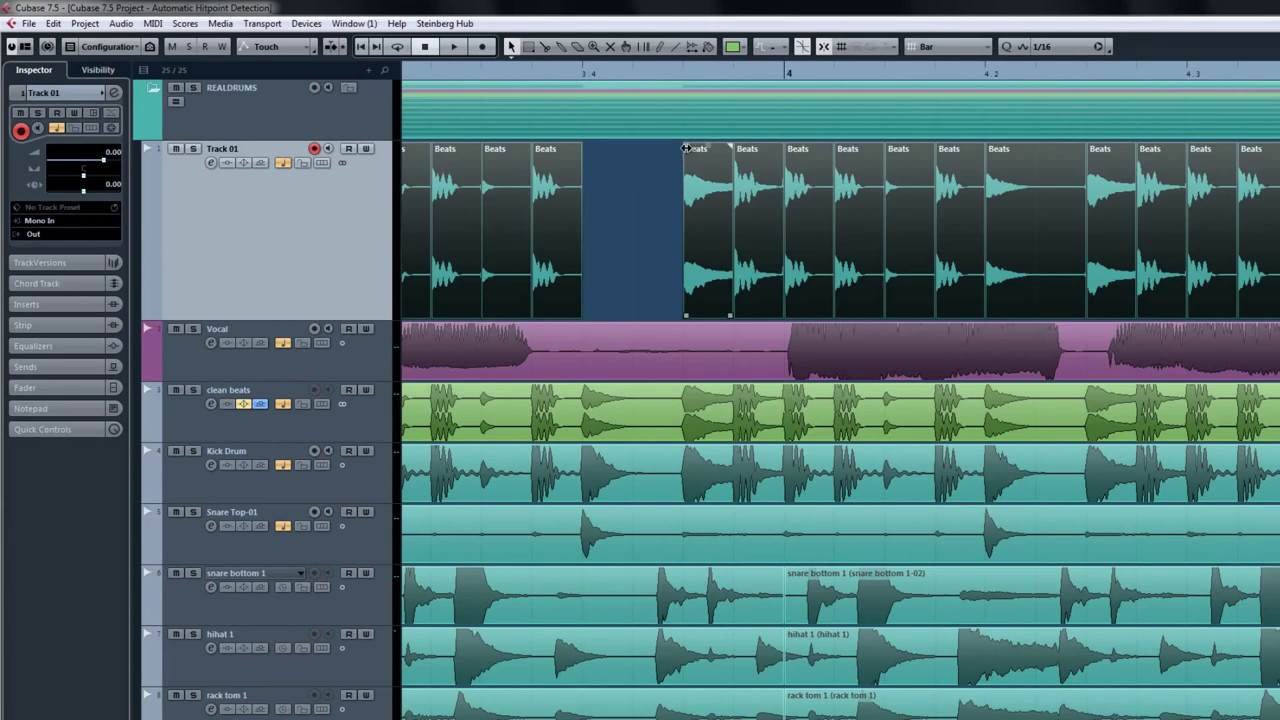Start playback with the Play button
Screen dimensions: 1280x720
(x=454, y=47)
